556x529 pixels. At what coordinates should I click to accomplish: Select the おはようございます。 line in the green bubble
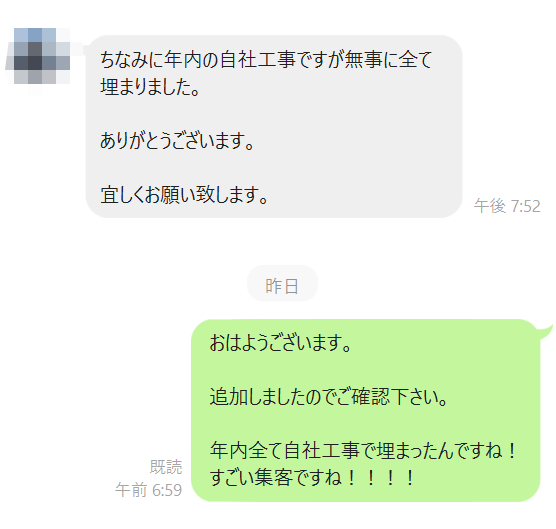pyautogui.click(x=280, y=343)
